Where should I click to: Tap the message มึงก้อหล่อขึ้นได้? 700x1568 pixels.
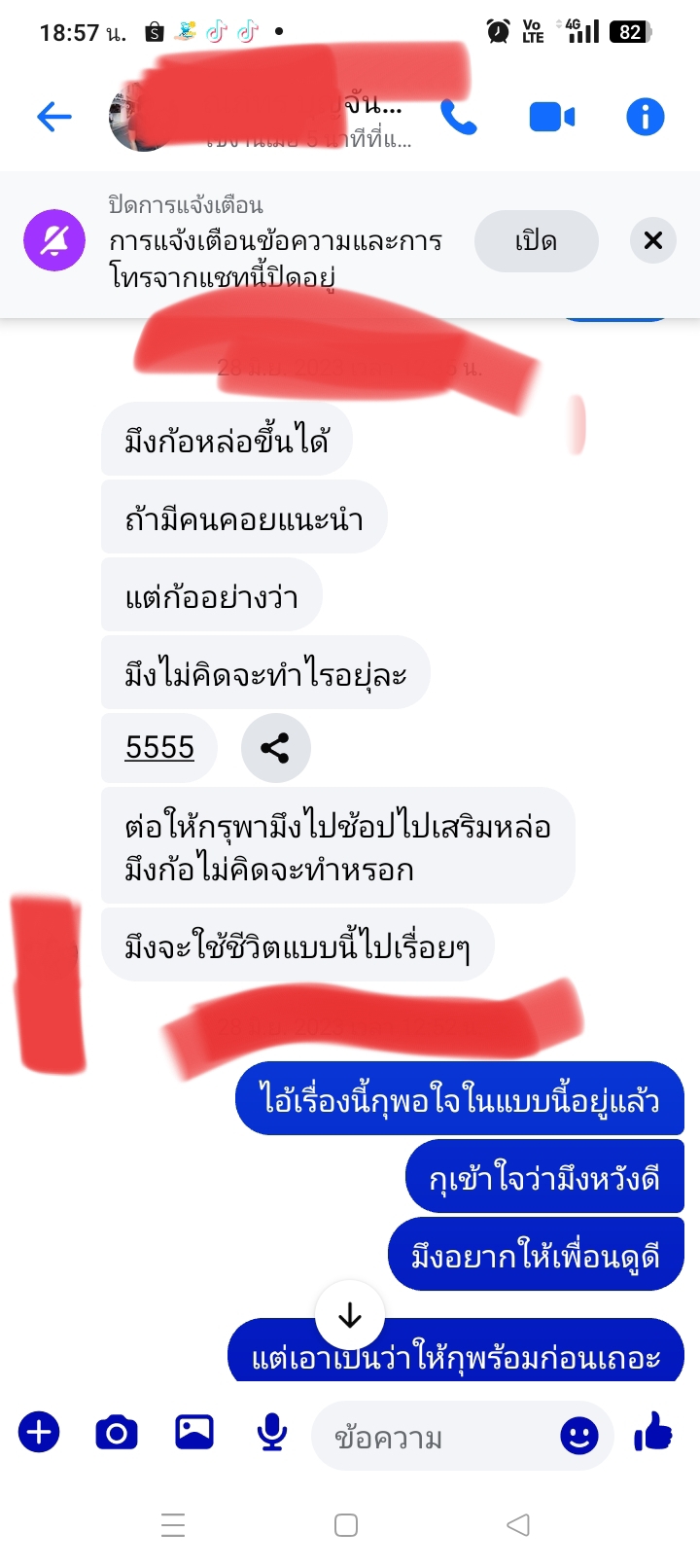point(227,441)
